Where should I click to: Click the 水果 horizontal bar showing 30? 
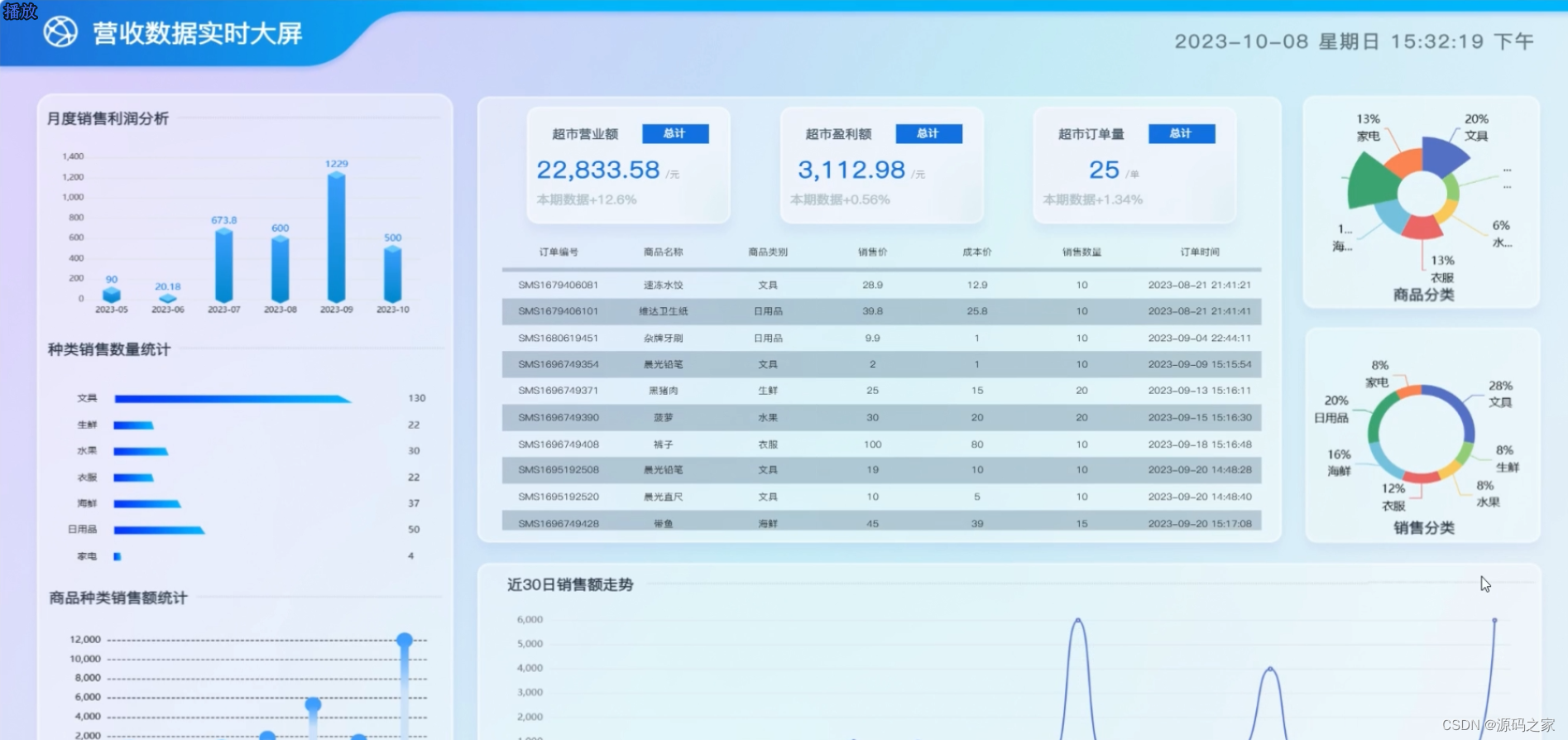pyautogui.click(x=141, y=451)
